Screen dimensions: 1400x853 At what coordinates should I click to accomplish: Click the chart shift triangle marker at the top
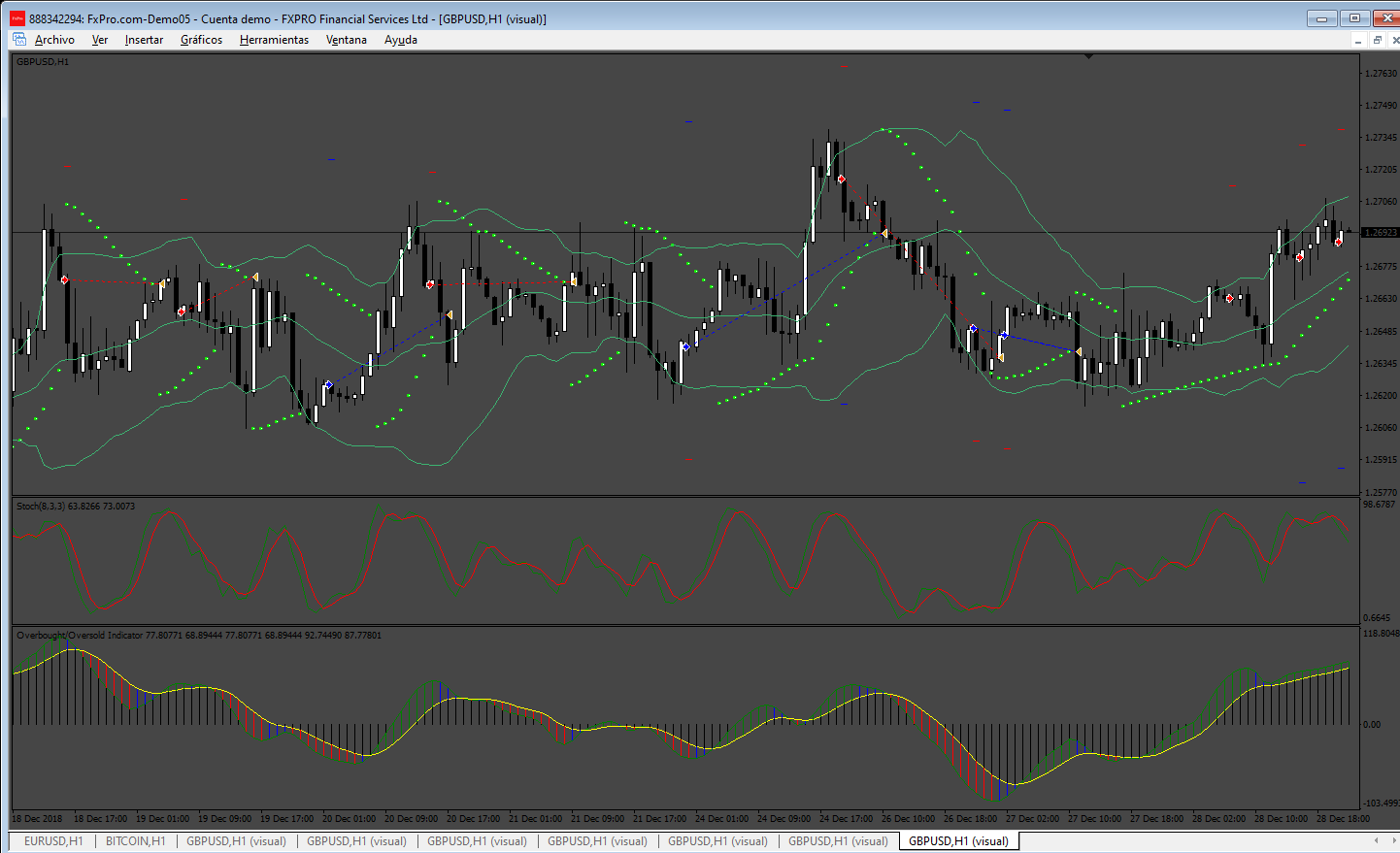pyautogui.click(x=1089, y=56)
